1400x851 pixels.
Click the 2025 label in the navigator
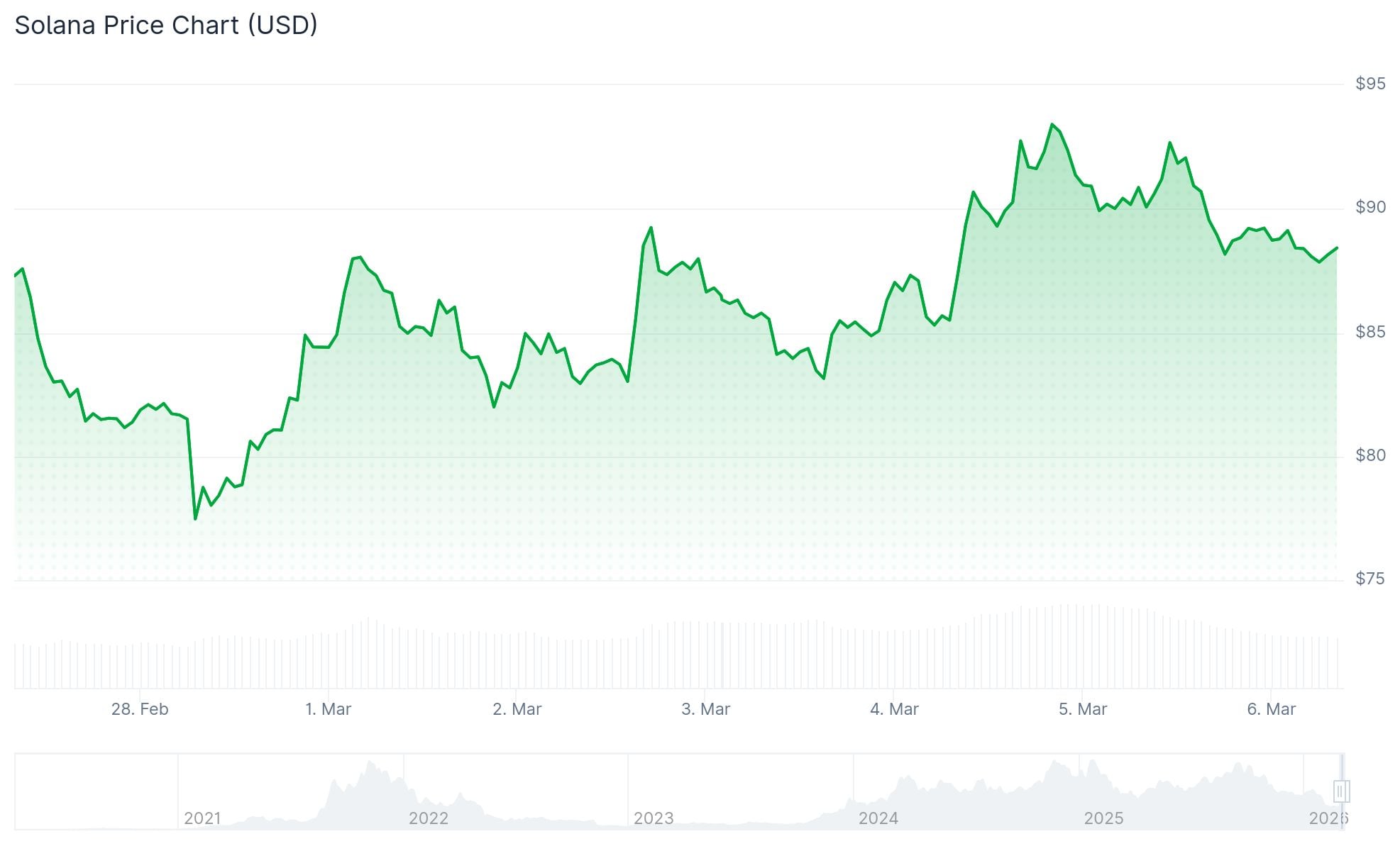click(1103, 818)
